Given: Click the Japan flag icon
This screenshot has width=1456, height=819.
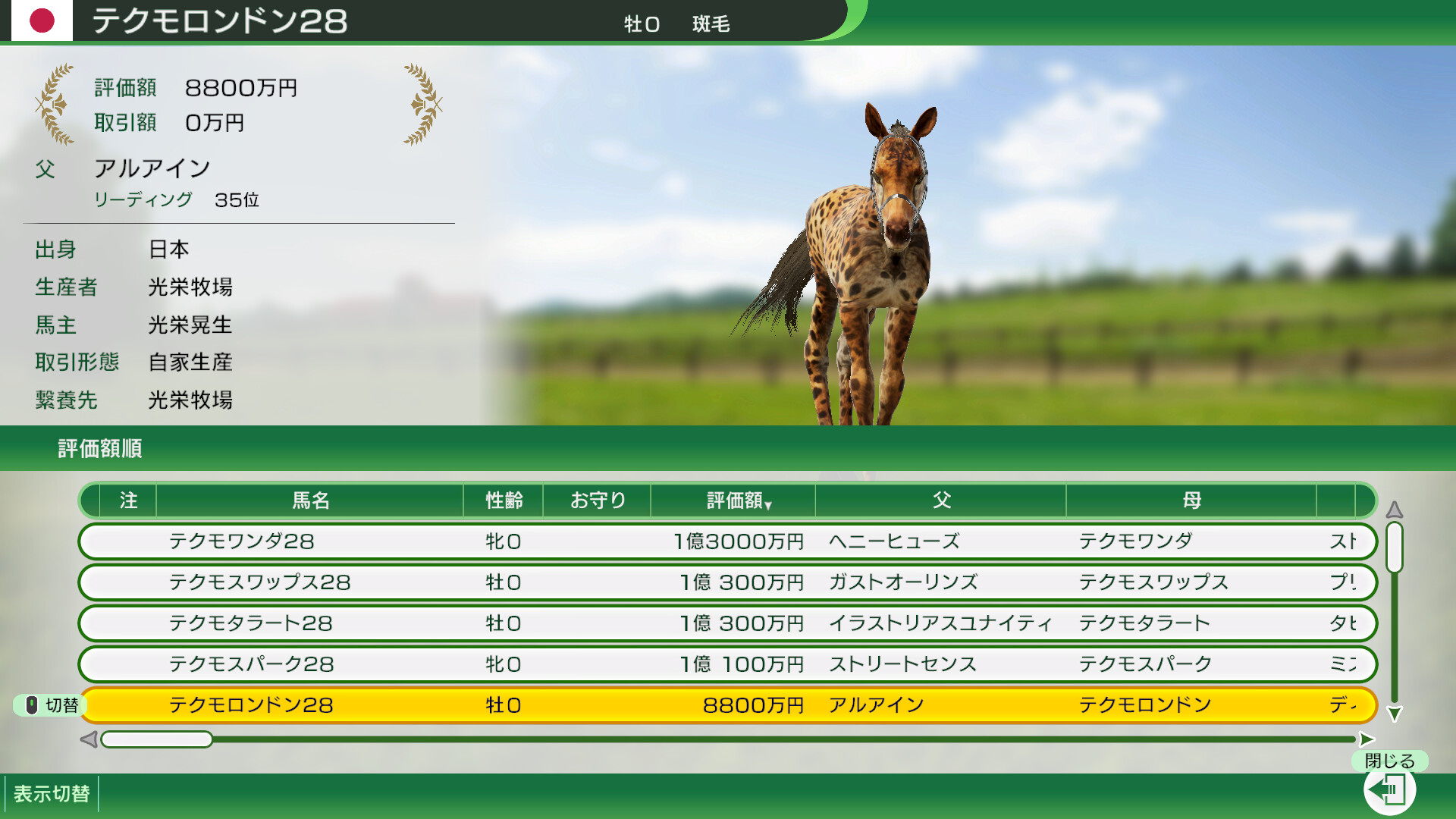Looking at the screenshot, I should [42, 20].
